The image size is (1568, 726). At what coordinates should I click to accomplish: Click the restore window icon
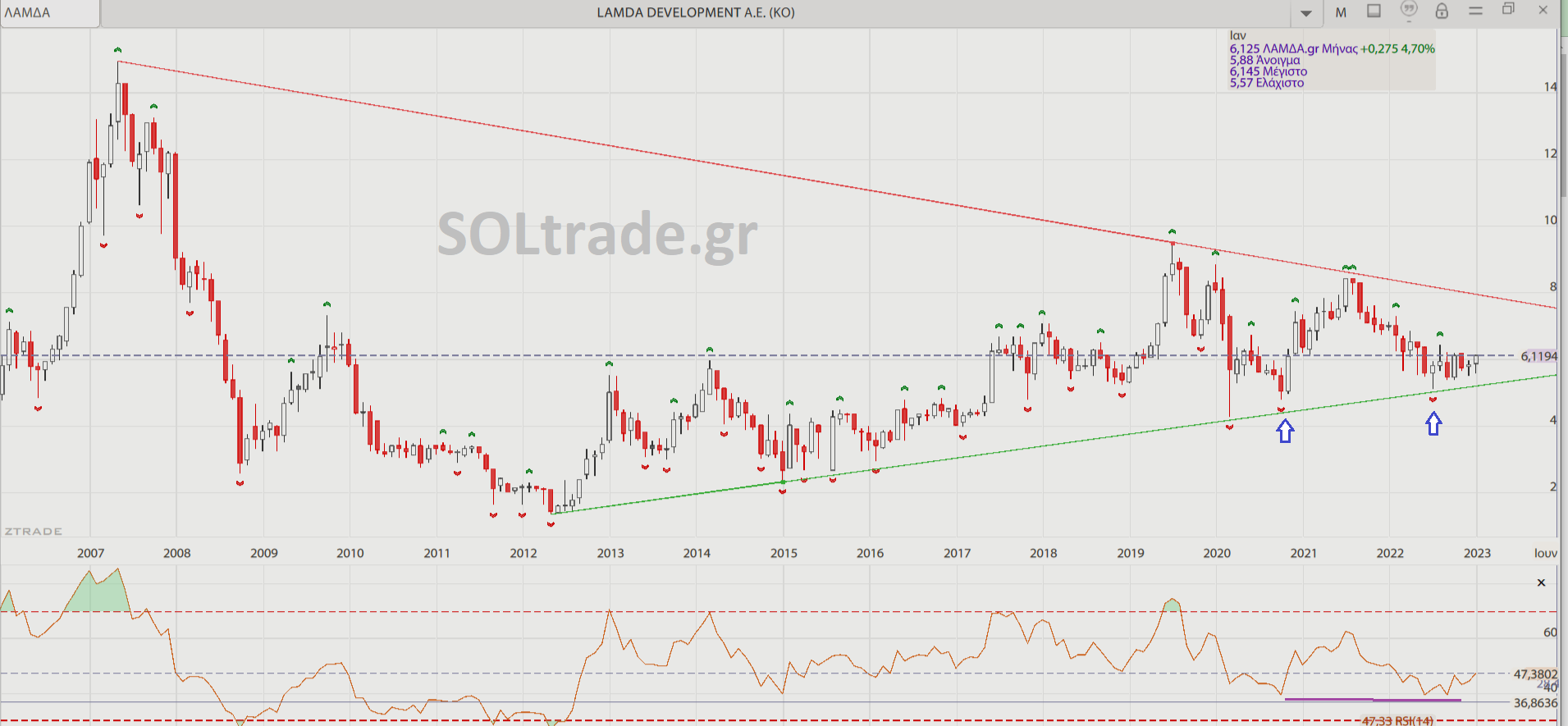click(x=1508, y=9)
